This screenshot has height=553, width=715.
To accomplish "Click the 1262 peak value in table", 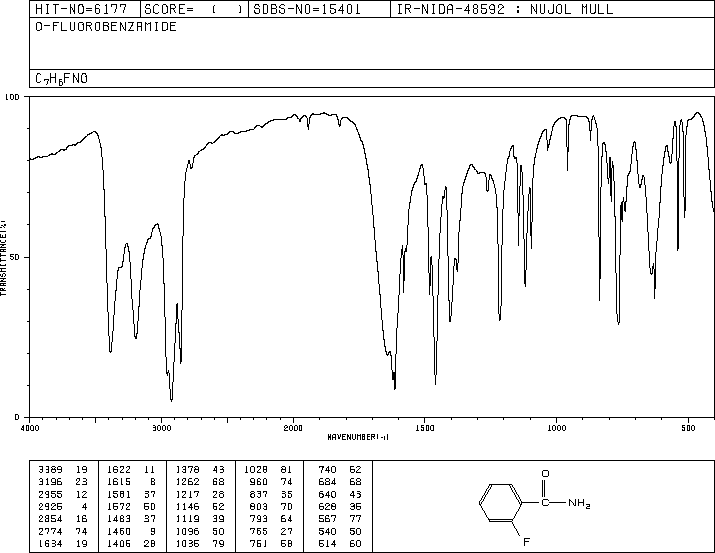I will point(187,481).
